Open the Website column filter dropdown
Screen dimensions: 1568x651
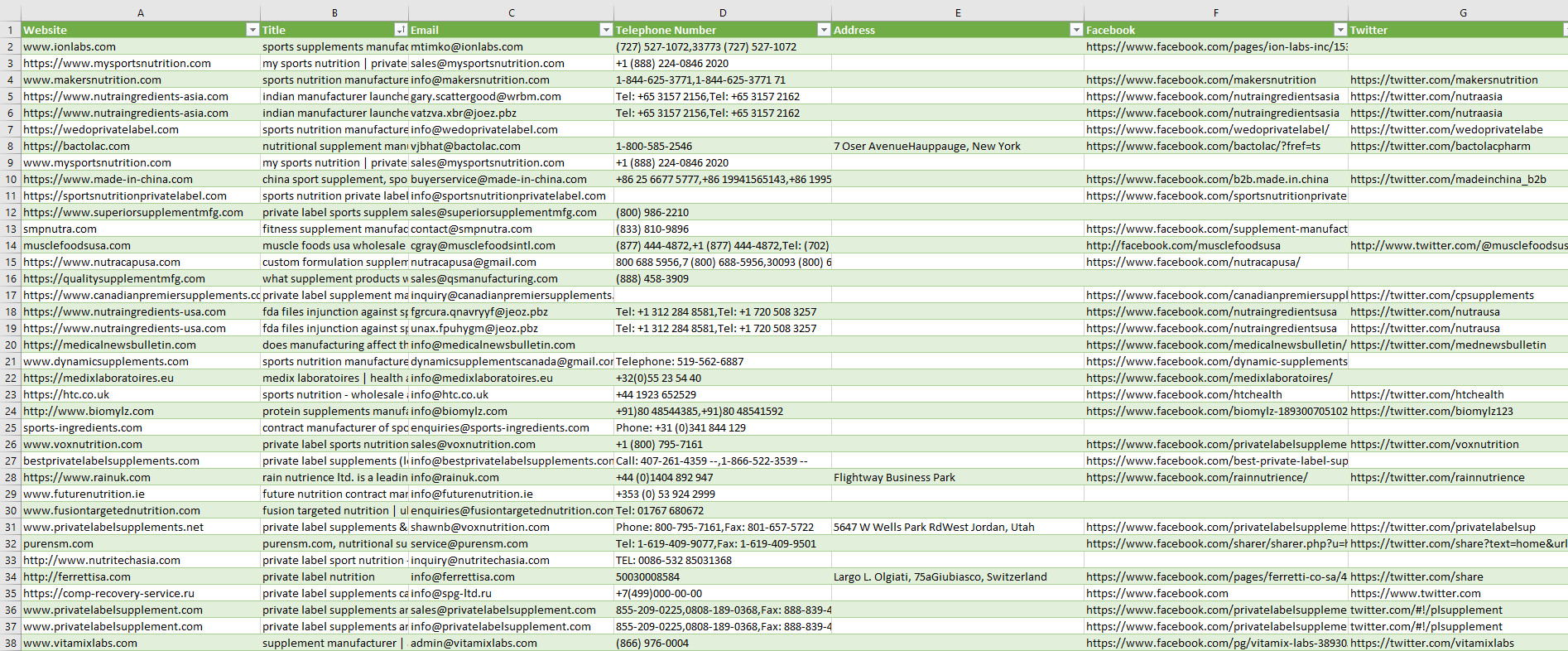pos(253,30)
